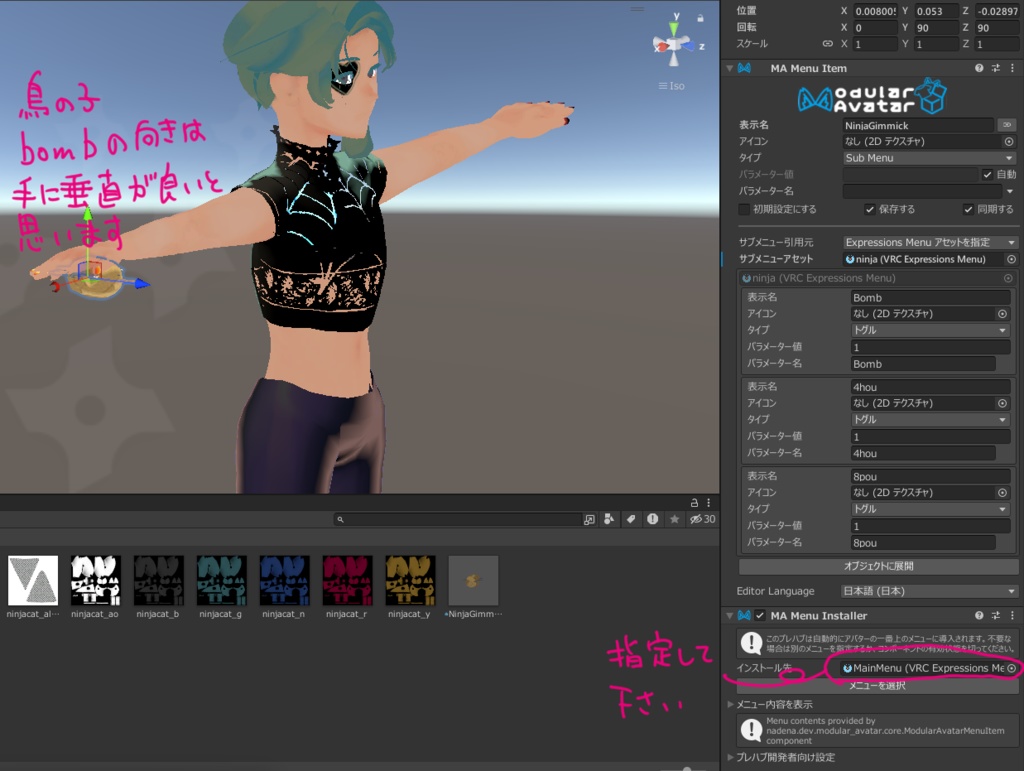The height and width of the screenshot is (771, 1024).
Task: Open the MA Menu Item three-dot menu
Action: 1012,68
